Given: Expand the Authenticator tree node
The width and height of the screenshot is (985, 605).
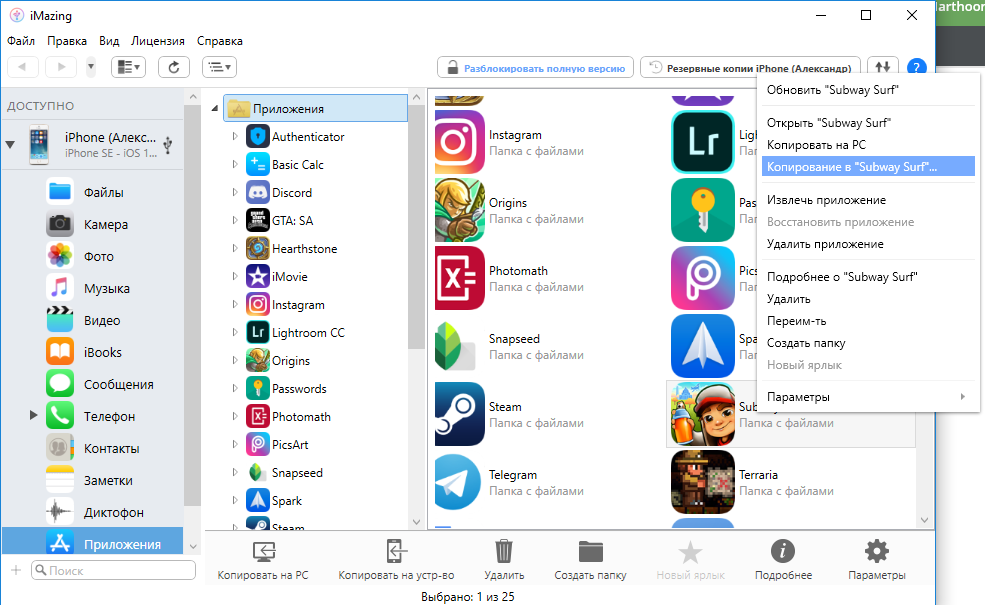Looking at the screenshot, I should (234, 136).
